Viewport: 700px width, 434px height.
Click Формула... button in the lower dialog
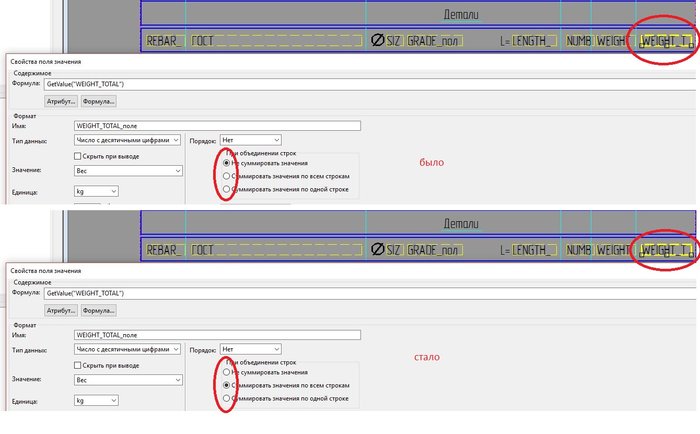click(x=99, y=310)
